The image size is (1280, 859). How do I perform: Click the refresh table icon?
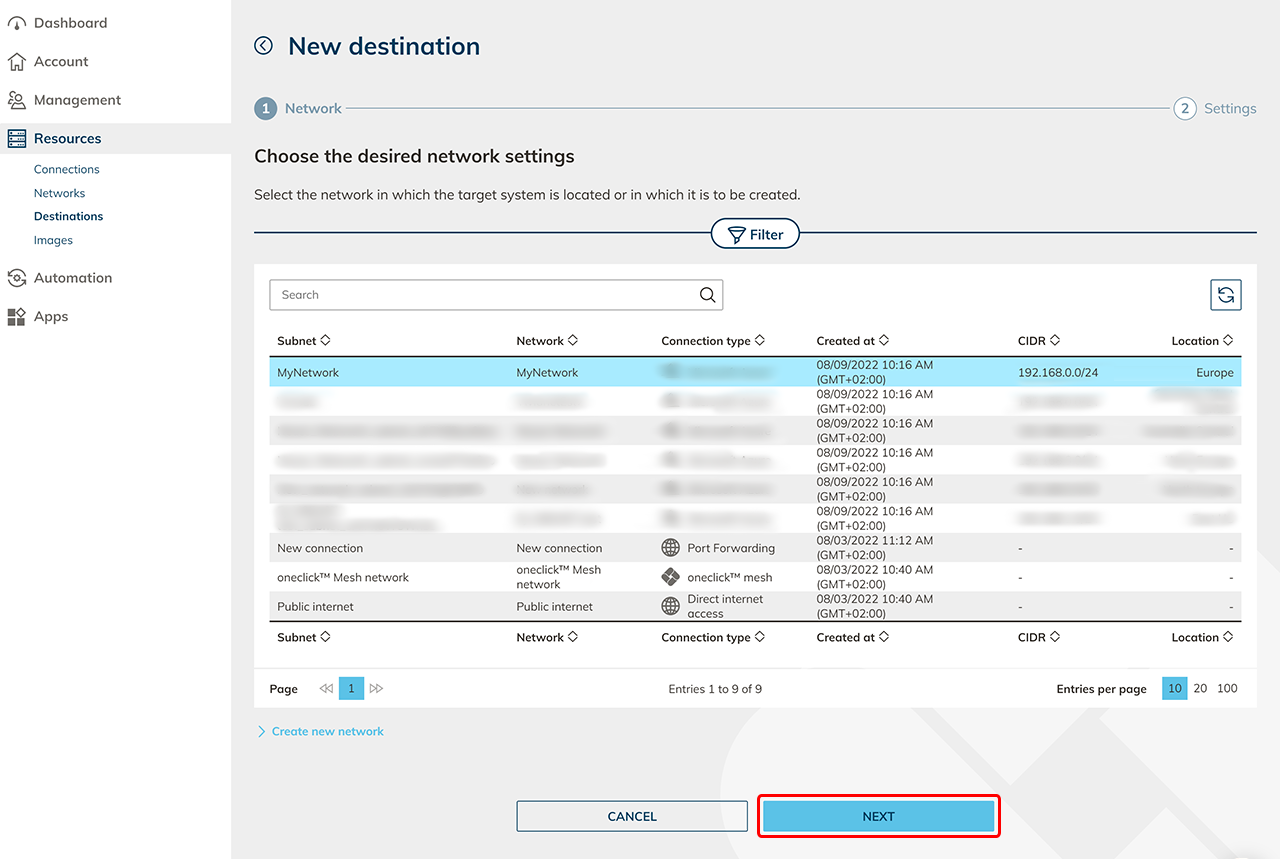tap(1225, 295)
